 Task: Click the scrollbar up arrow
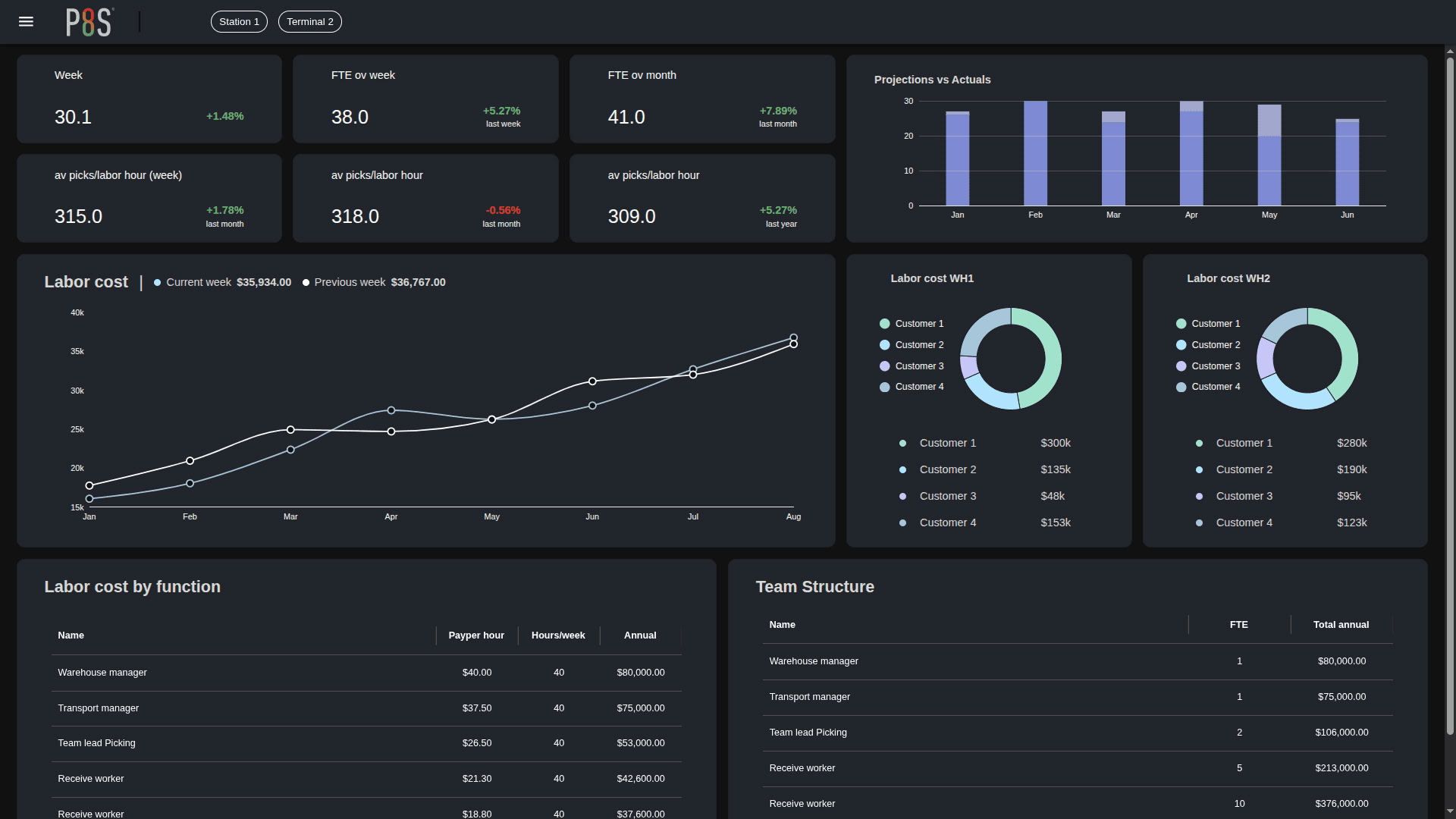click(1450, 52)
